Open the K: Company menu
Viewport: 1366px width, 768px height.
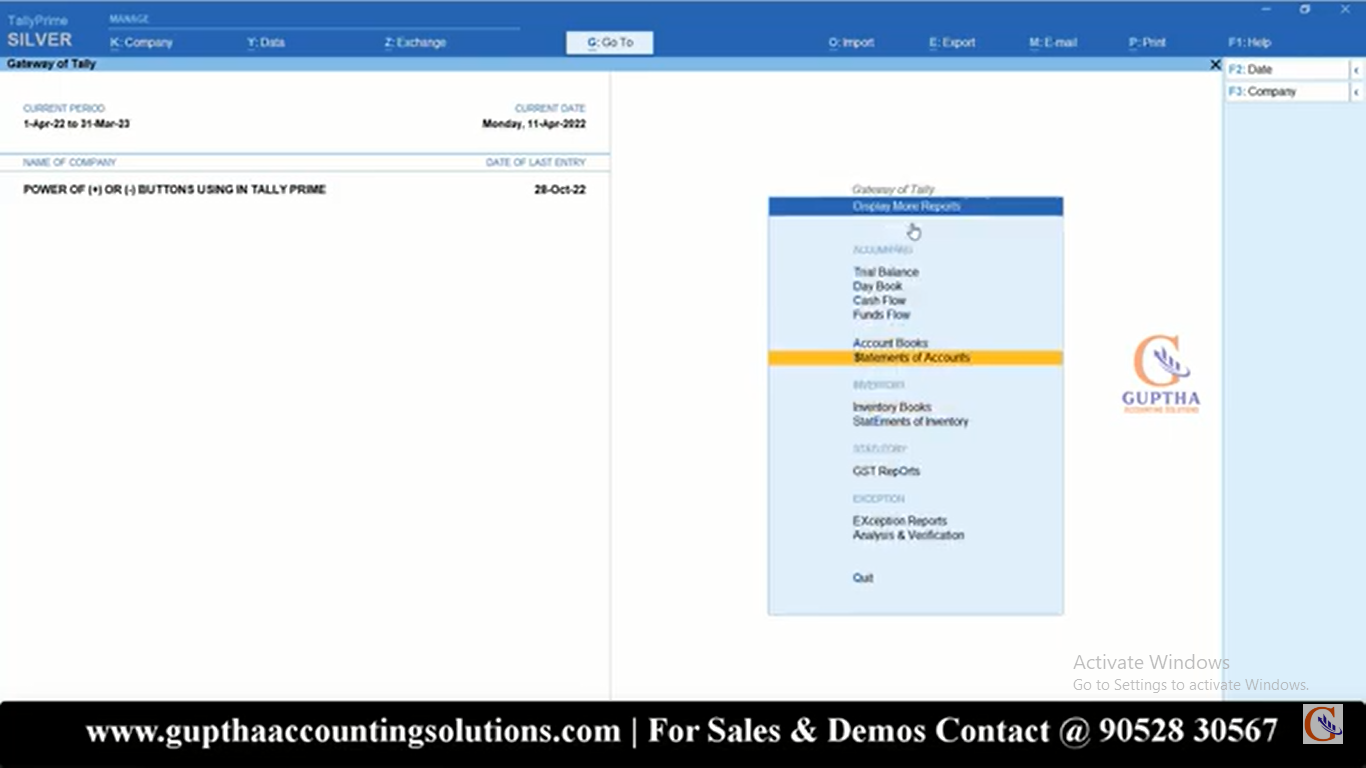[141, 43]
